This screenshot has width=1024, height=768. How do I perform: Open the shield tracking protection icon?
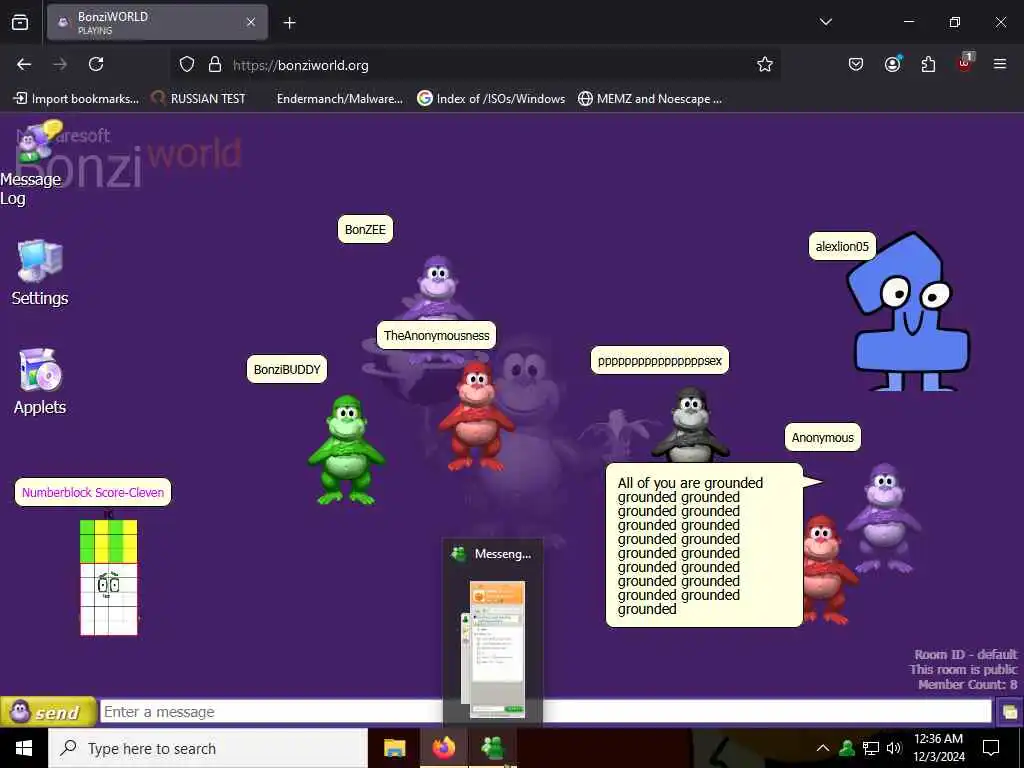(x=187, y=64)
